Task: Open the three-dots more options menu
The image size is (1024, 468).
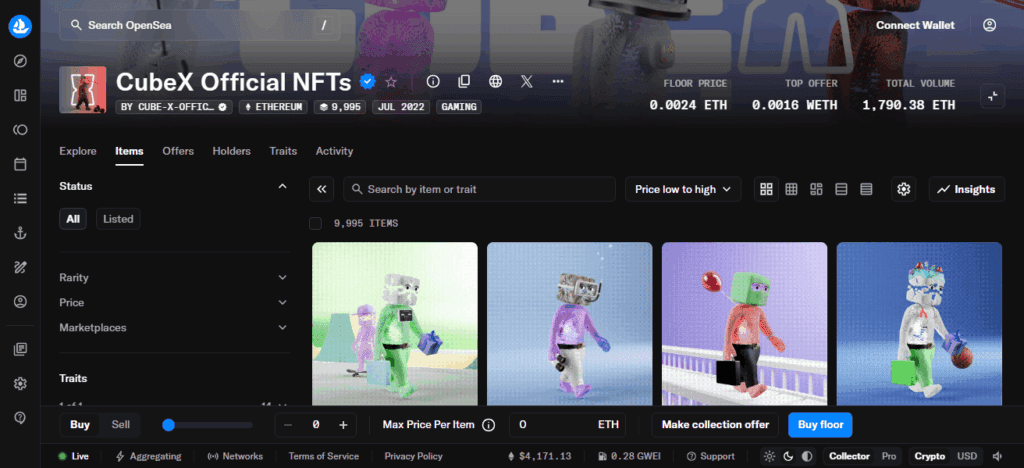Action: (x=558, y=82)
